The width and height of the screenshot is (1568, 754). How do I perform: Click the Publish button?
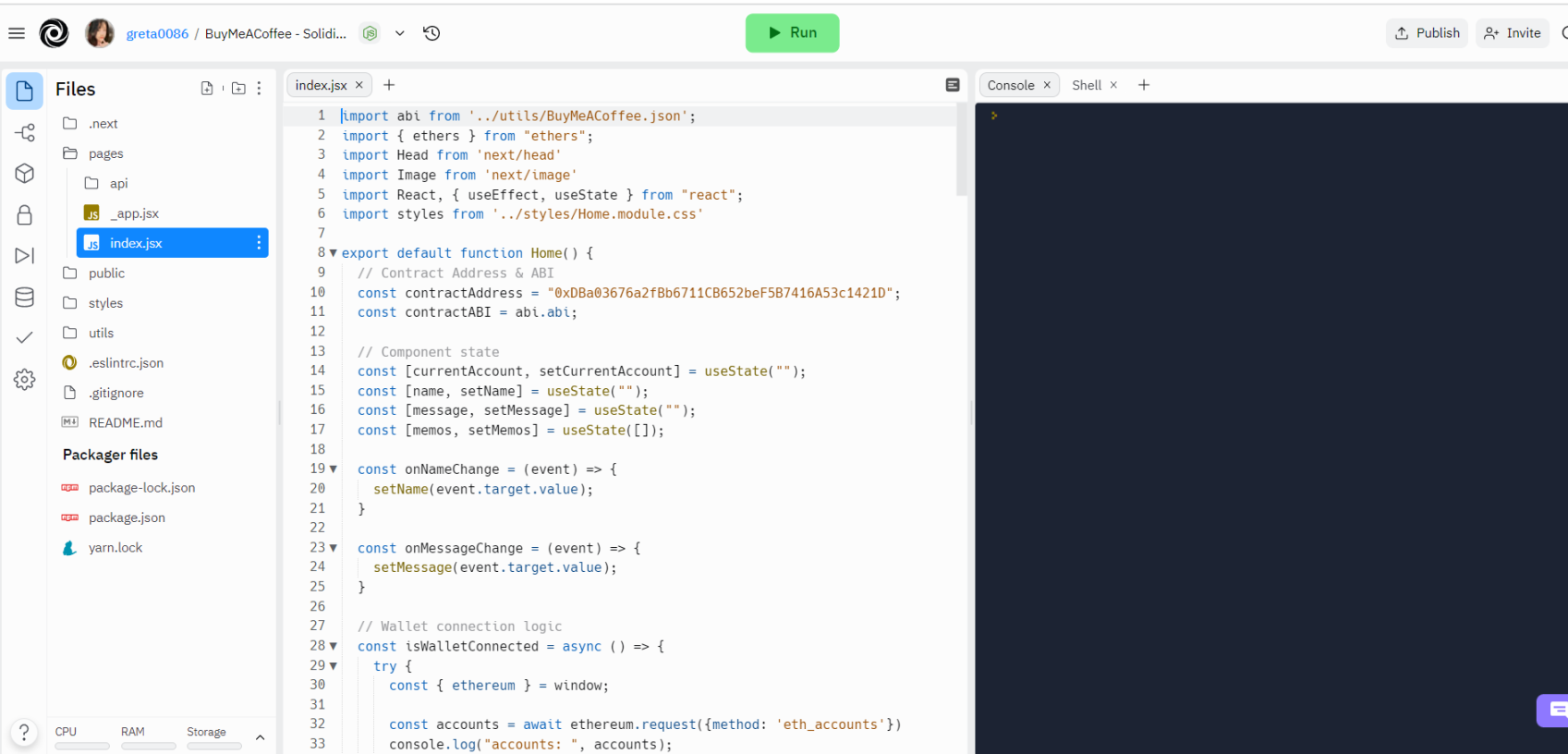(1427, 33)
